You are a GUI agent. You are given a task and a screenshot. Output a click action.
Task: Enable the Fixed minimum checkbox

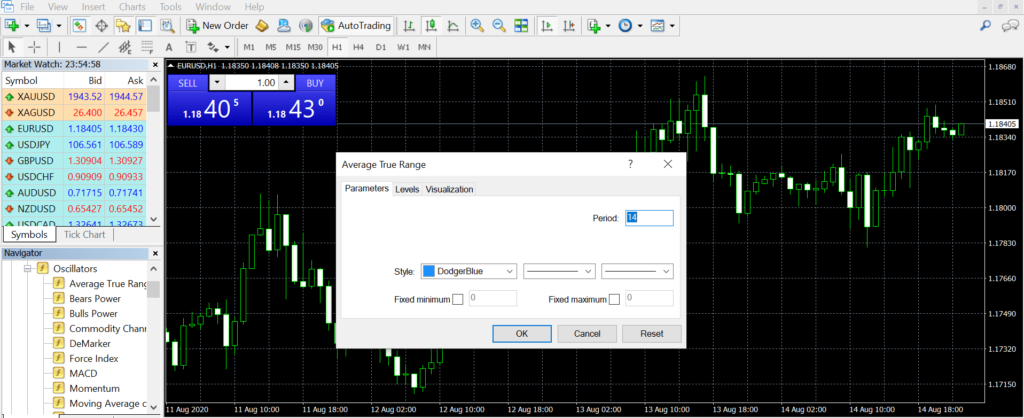[x=458, y=298]
